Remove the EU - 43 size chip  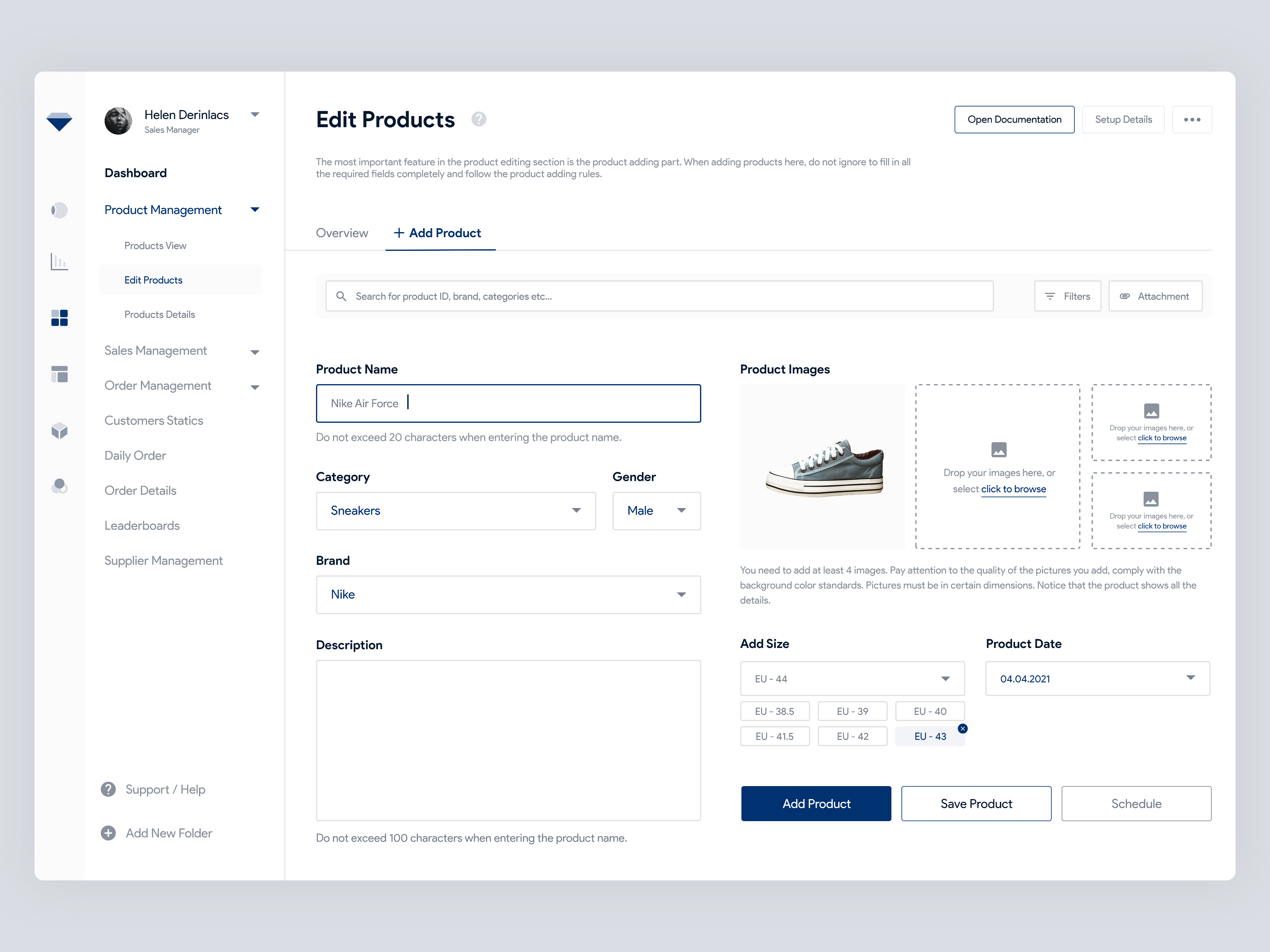tap(963, 729)
